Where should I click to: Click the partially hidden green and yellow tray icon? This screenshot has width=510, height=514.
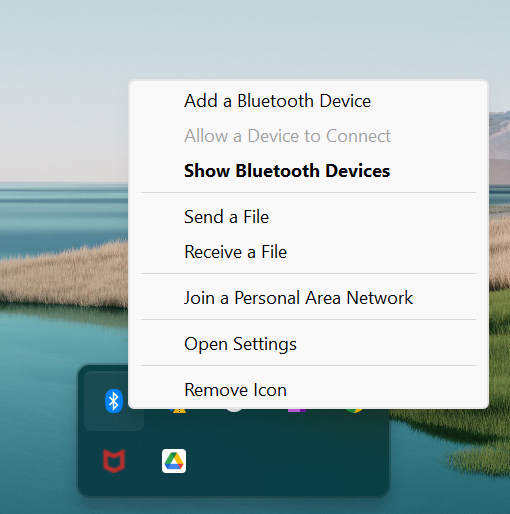click(x=354, y=411)
